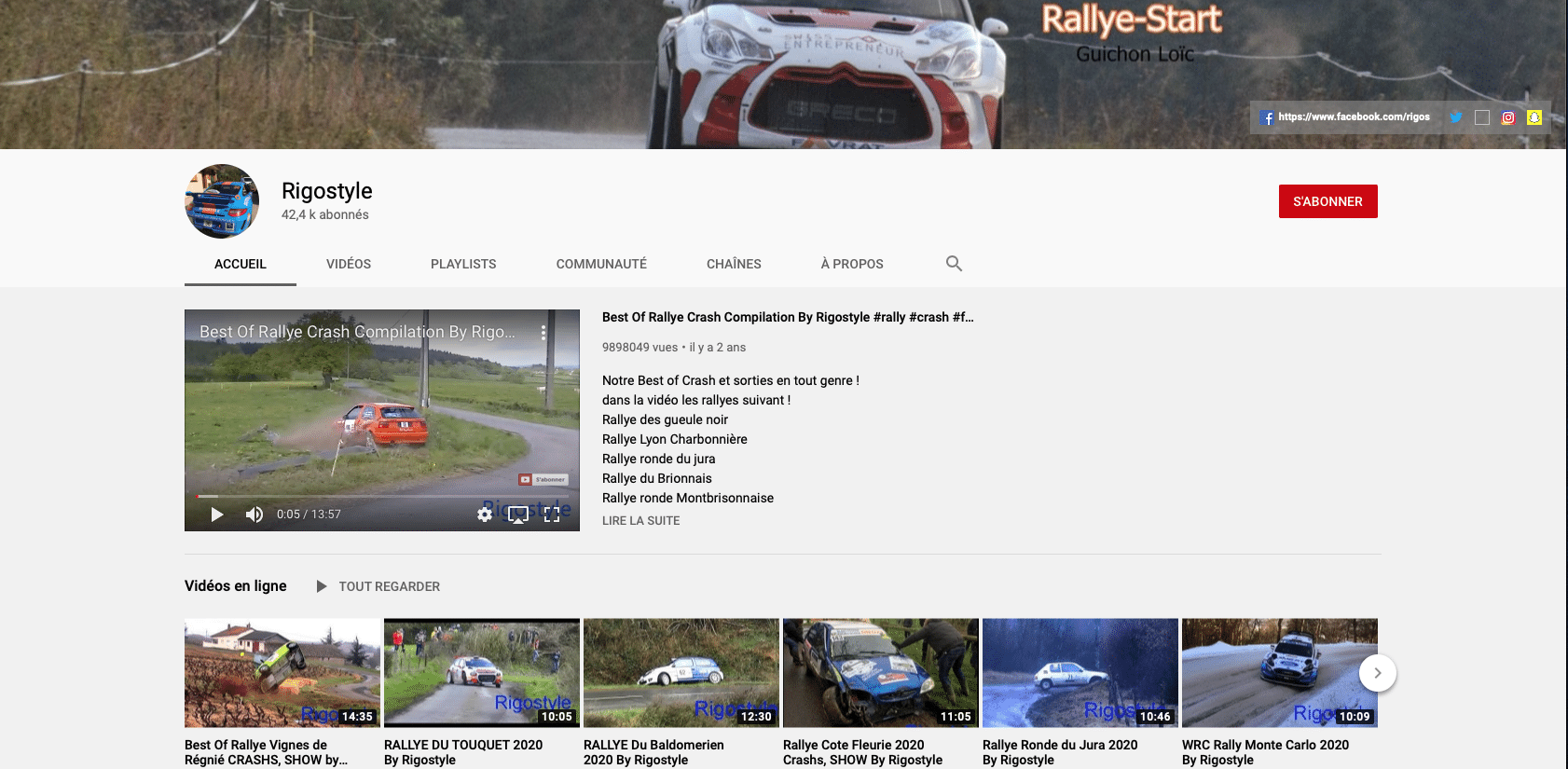The width and height of the screenshot is (1568, 769).
Task: Click the AirPlay cast icon in player
Action: 518,515
